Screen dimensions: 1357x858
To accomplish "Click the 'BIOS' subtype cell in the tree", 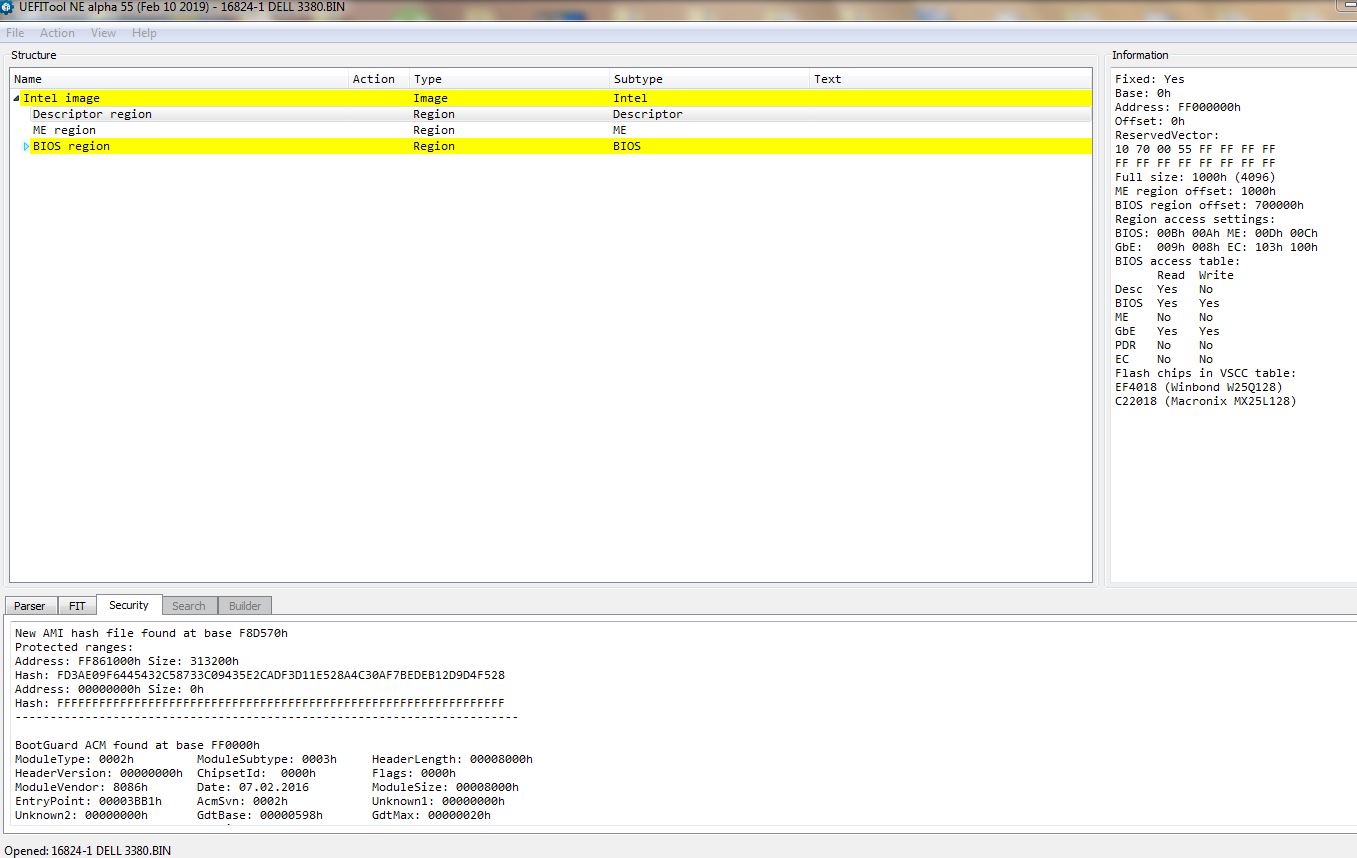I will click(x=627, y=146).
